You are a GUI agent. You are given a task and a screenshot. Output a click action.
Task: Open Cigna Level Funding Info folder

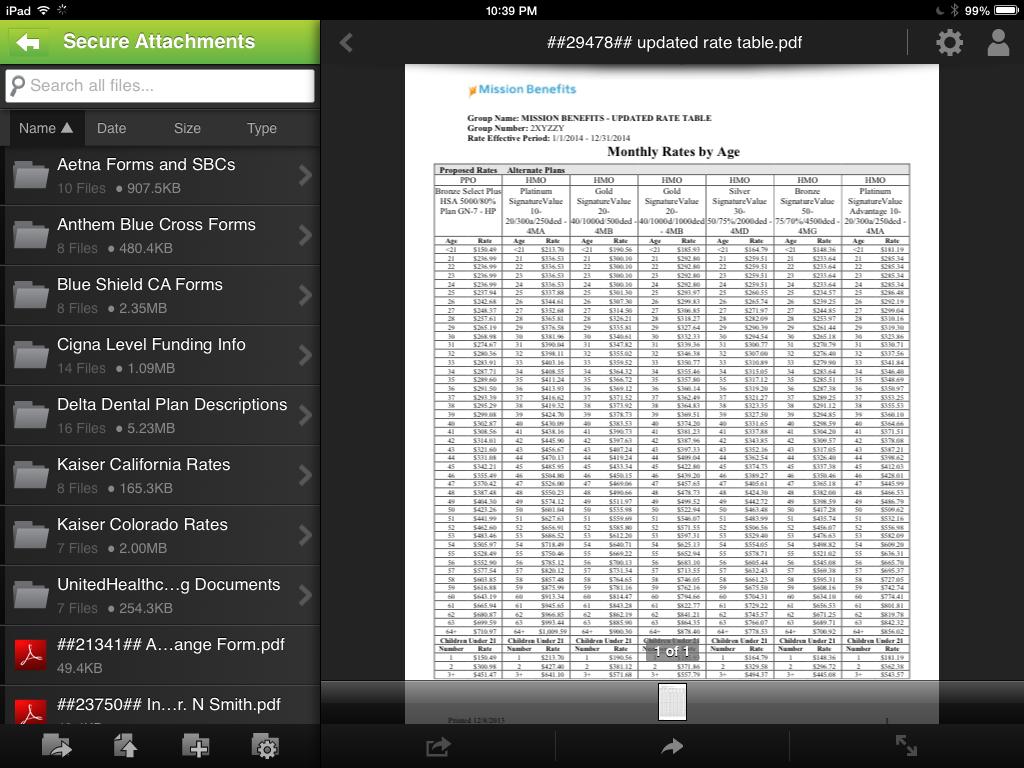tap(160, 355)
